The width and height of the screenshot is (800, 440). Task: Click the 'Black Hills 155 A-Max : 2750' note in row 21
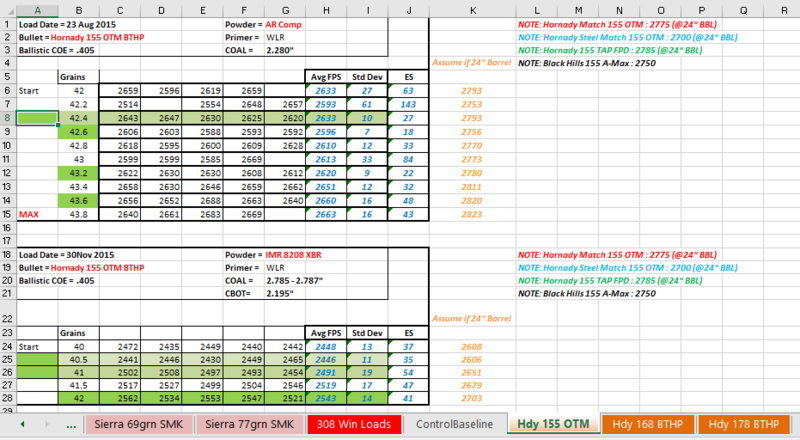click(587, 294)
